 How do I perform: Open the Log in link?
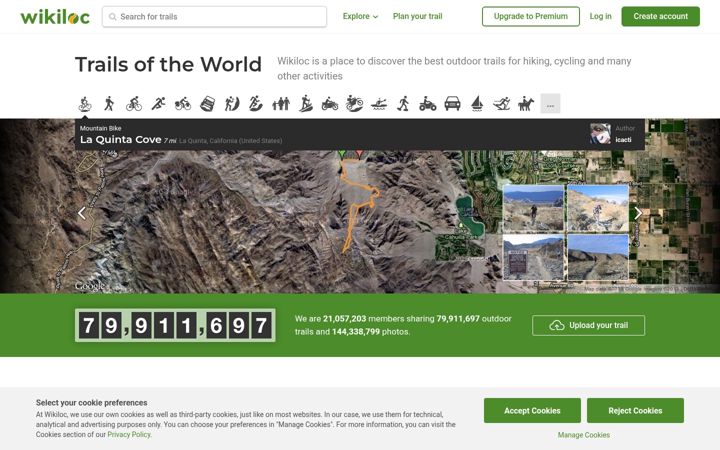pyautogui.click(x=601, y=17)
